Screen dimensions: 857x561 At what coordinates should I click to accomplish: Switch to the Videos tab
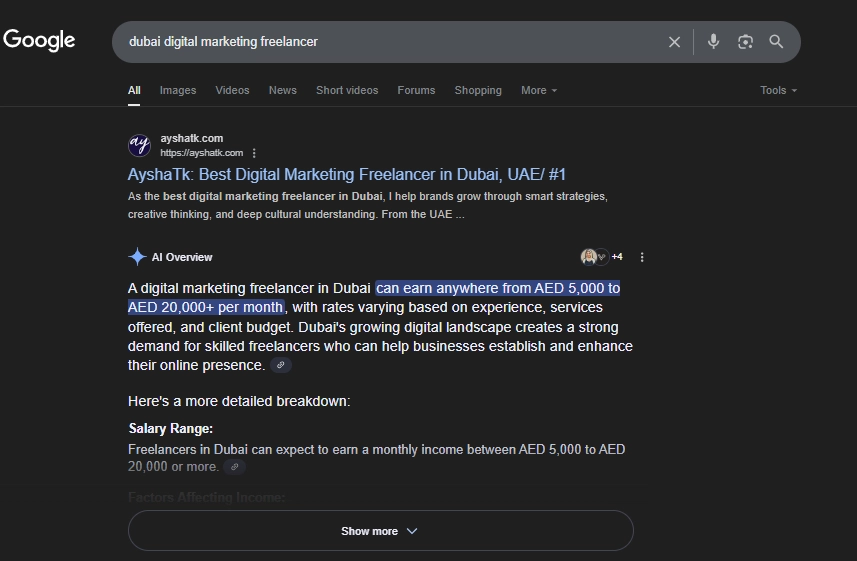232,90
